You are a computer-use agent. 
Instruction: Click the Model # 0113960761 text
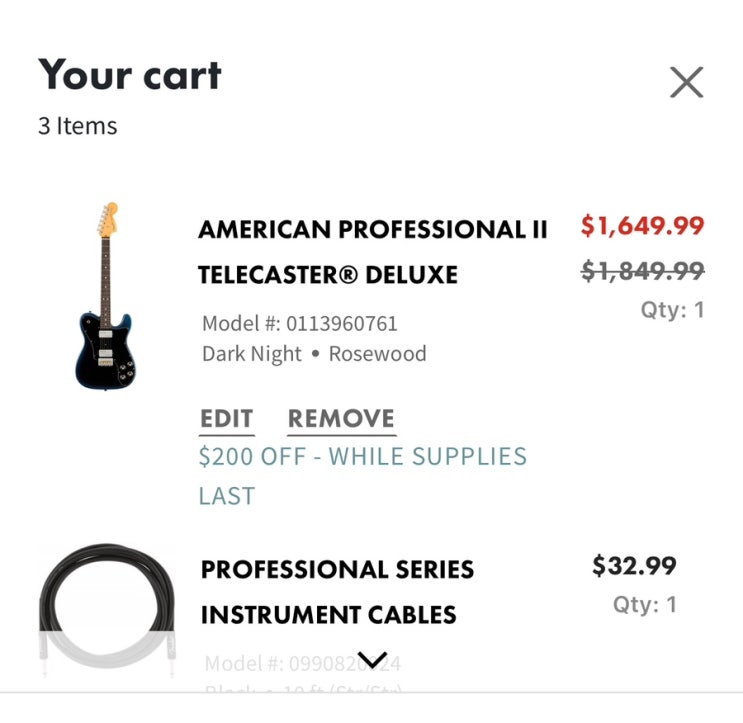pos(300,323)
